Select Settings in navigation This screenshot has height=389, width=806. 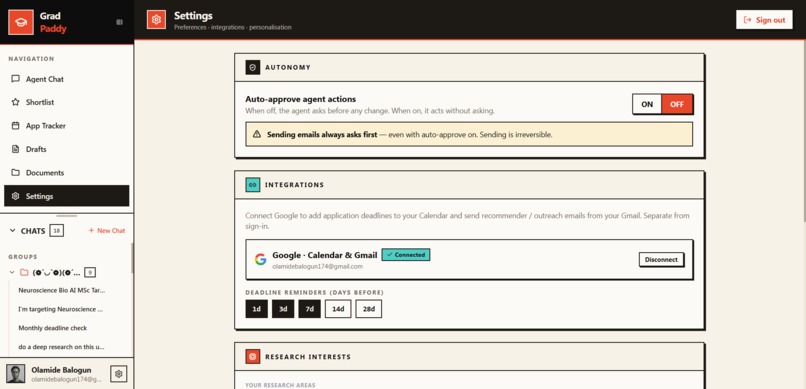tap(67, 196)
